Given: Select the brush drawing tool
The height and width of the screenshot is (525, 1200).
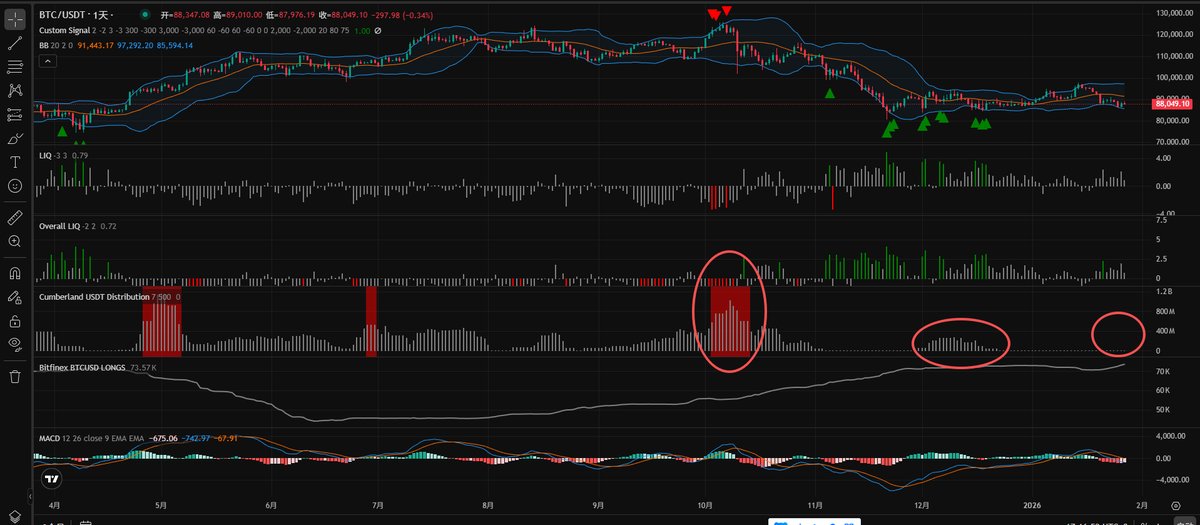Looking at the screenshot, I should point(15,139).
